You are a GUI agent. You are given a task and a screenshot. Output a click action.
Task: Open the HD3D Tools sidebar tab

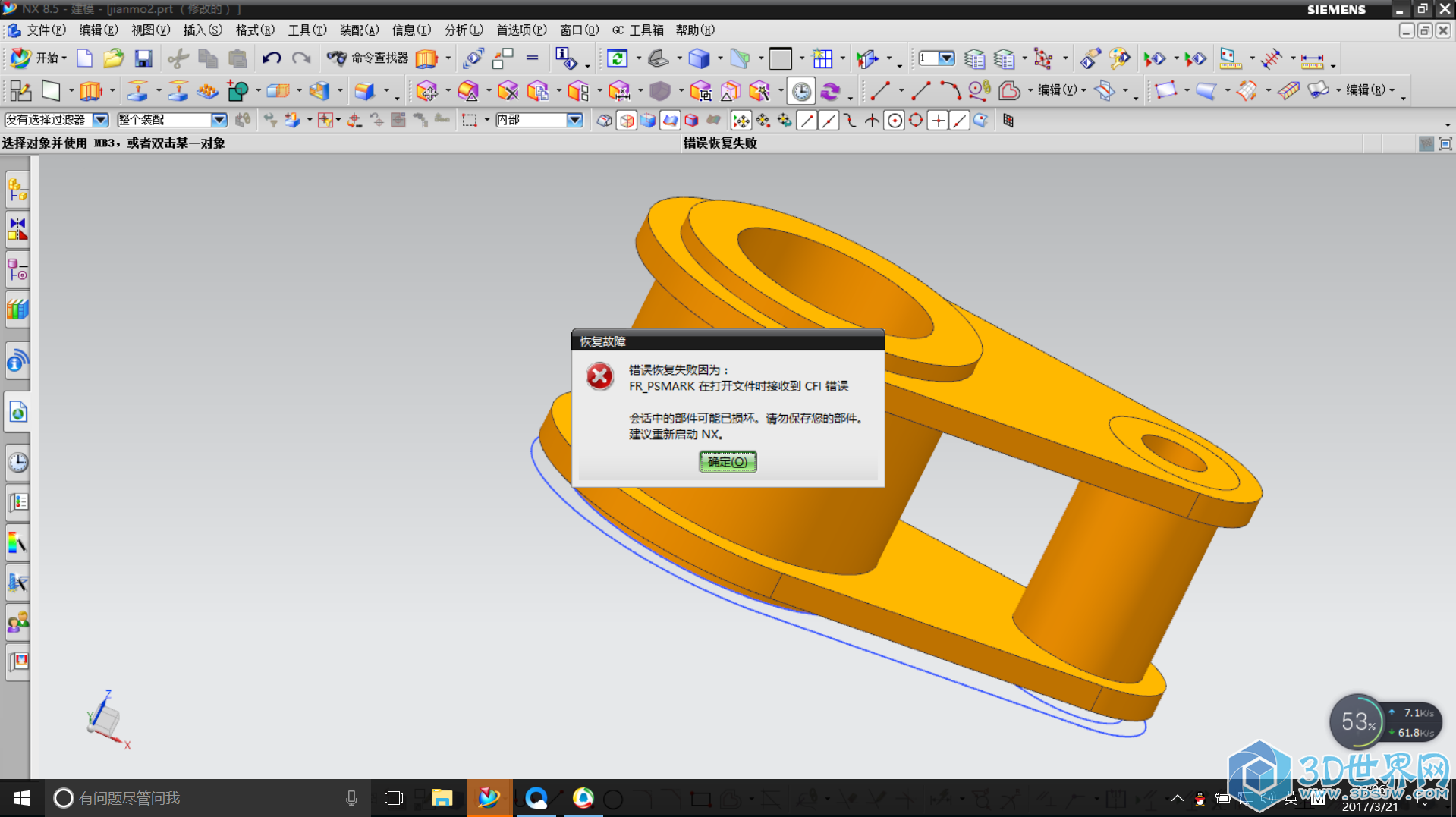click(x=17, y=362)
